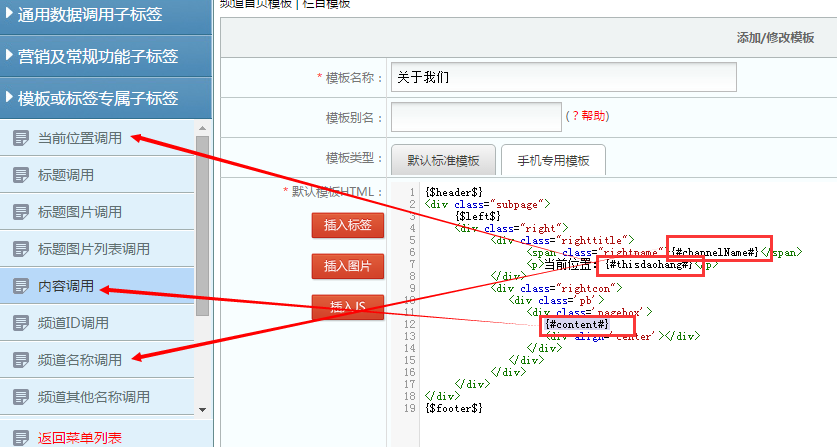Click the icon beside 标题图片调用

(x=20, y=212)
